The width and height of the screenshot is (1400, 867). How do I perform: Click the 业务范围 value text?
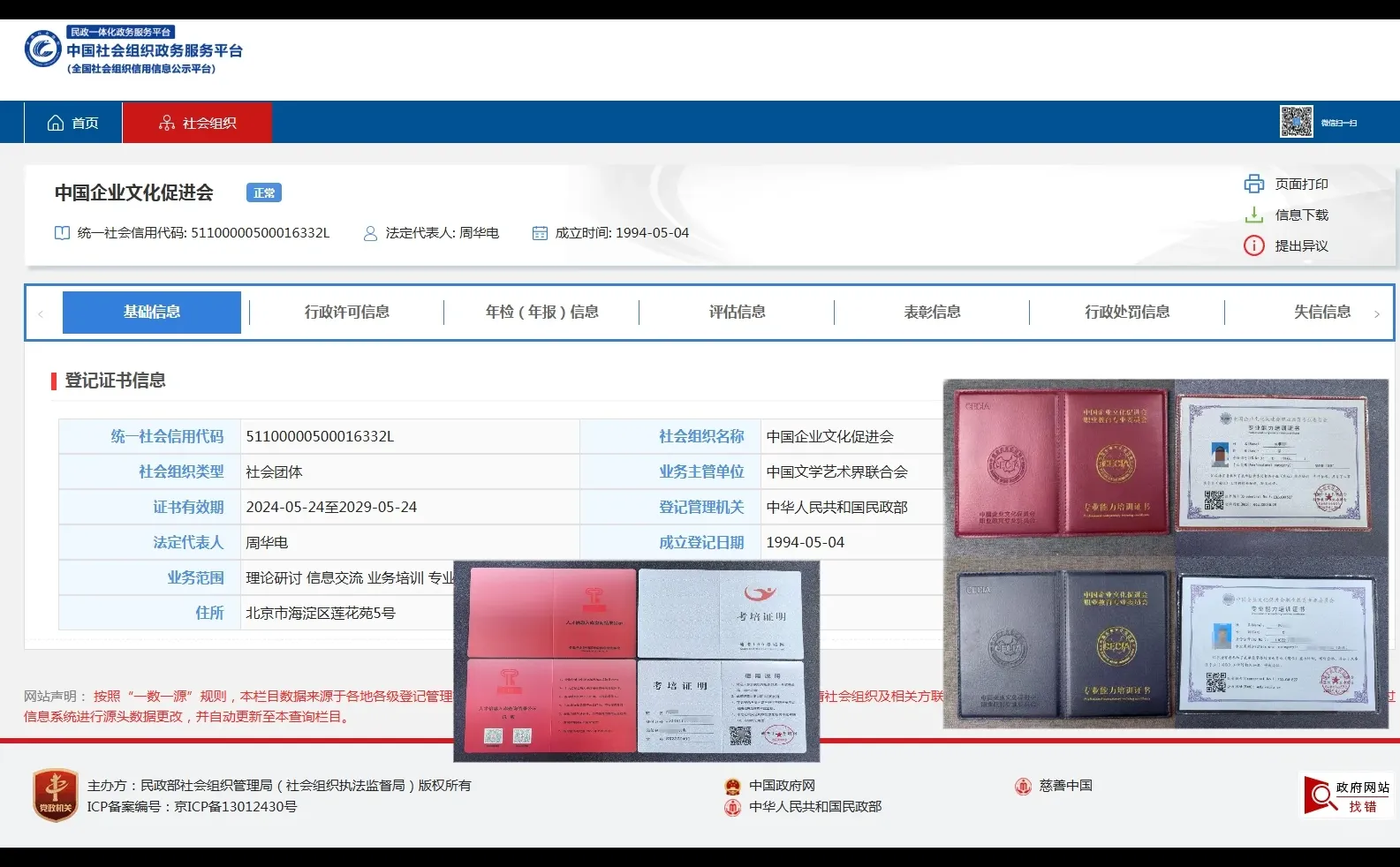350,577
